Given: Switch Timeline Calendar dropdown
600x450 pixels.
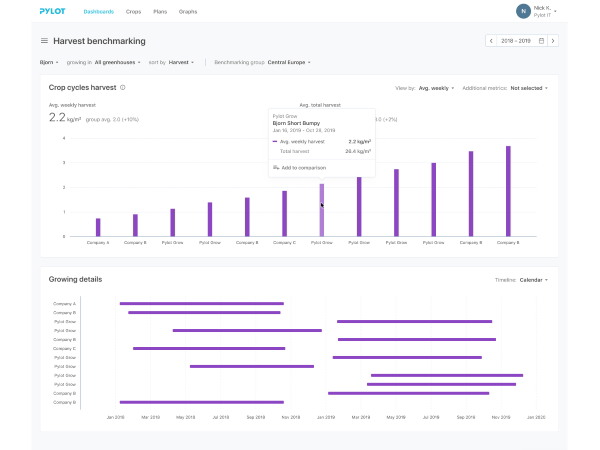Looking at the screenshot, I should [531, 279].
